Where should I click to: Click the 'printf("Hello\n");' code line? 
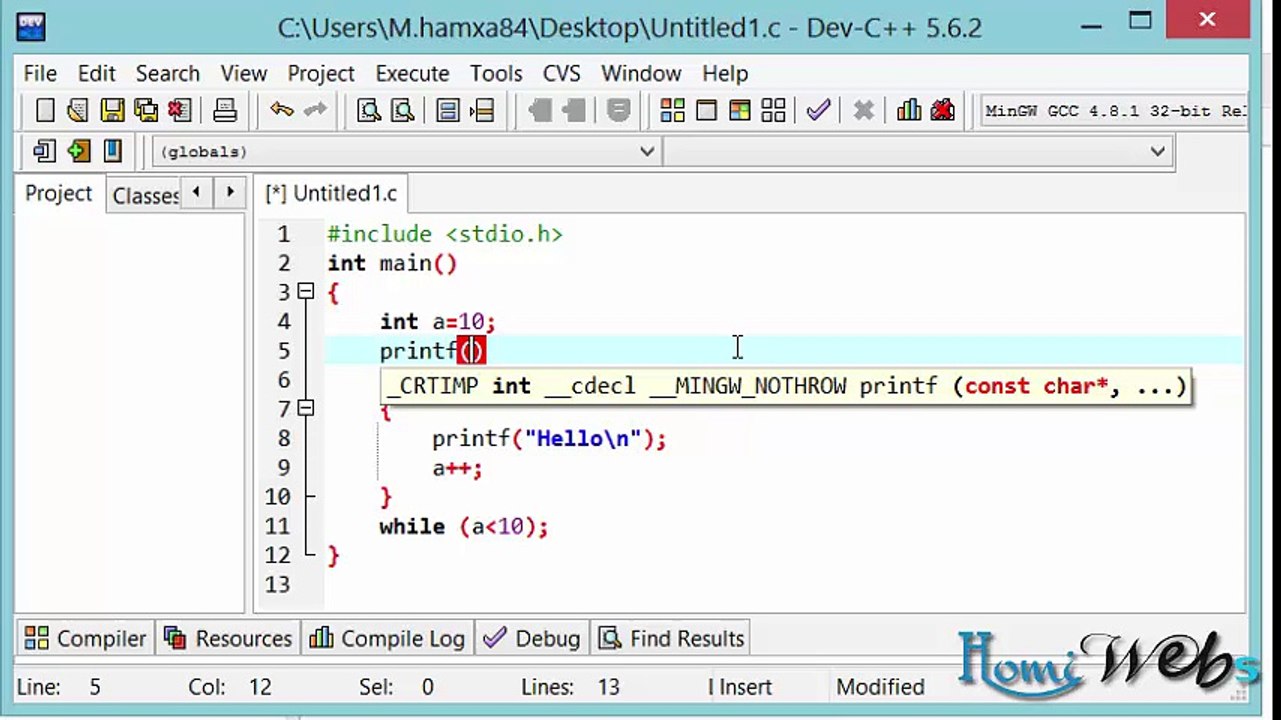tap(549, 438)
